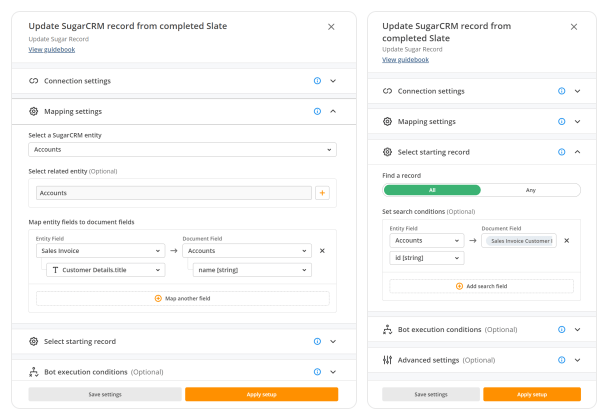Screen dimensions: 608x420
Task: Click Sales Invoice Customer document field box
Action: (x=519, y=240)
